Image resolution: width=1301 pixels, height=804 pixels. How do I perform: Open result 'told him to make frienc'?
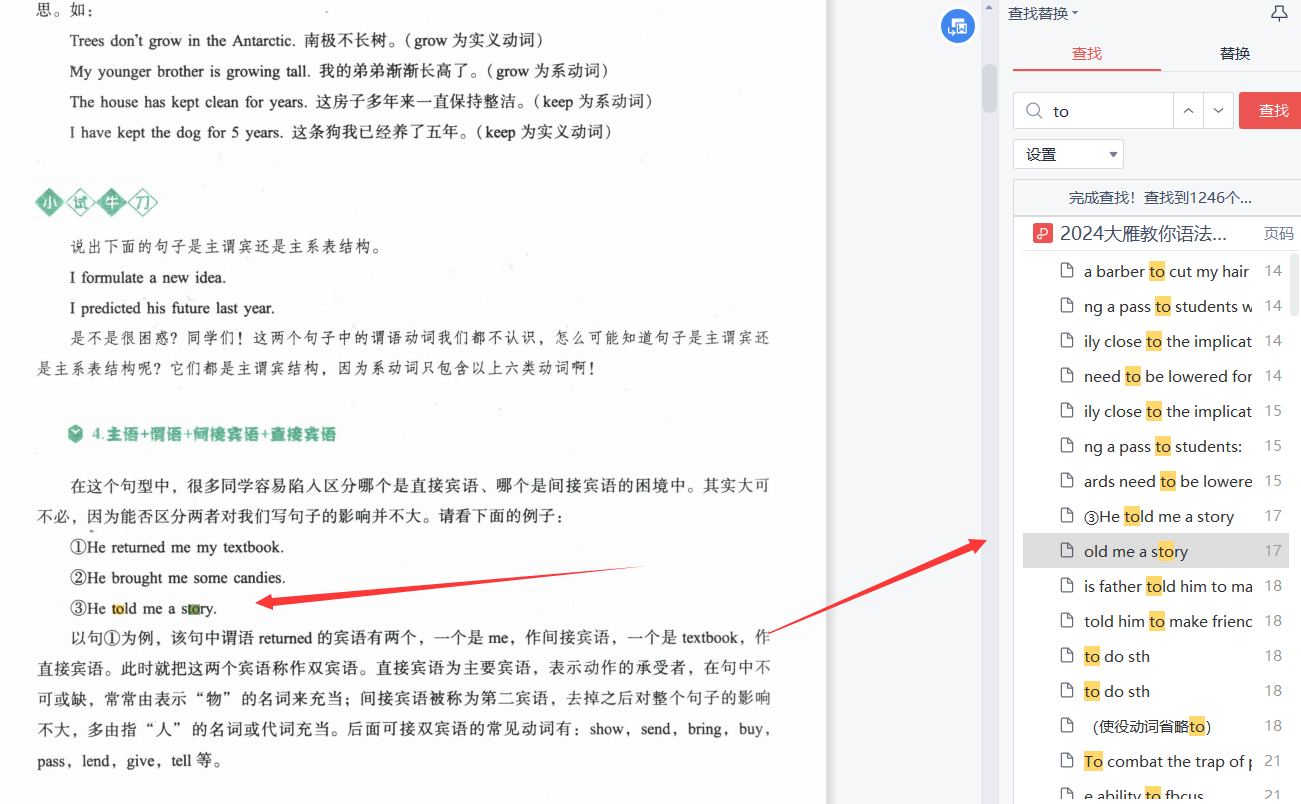[x=1156, y=621]
